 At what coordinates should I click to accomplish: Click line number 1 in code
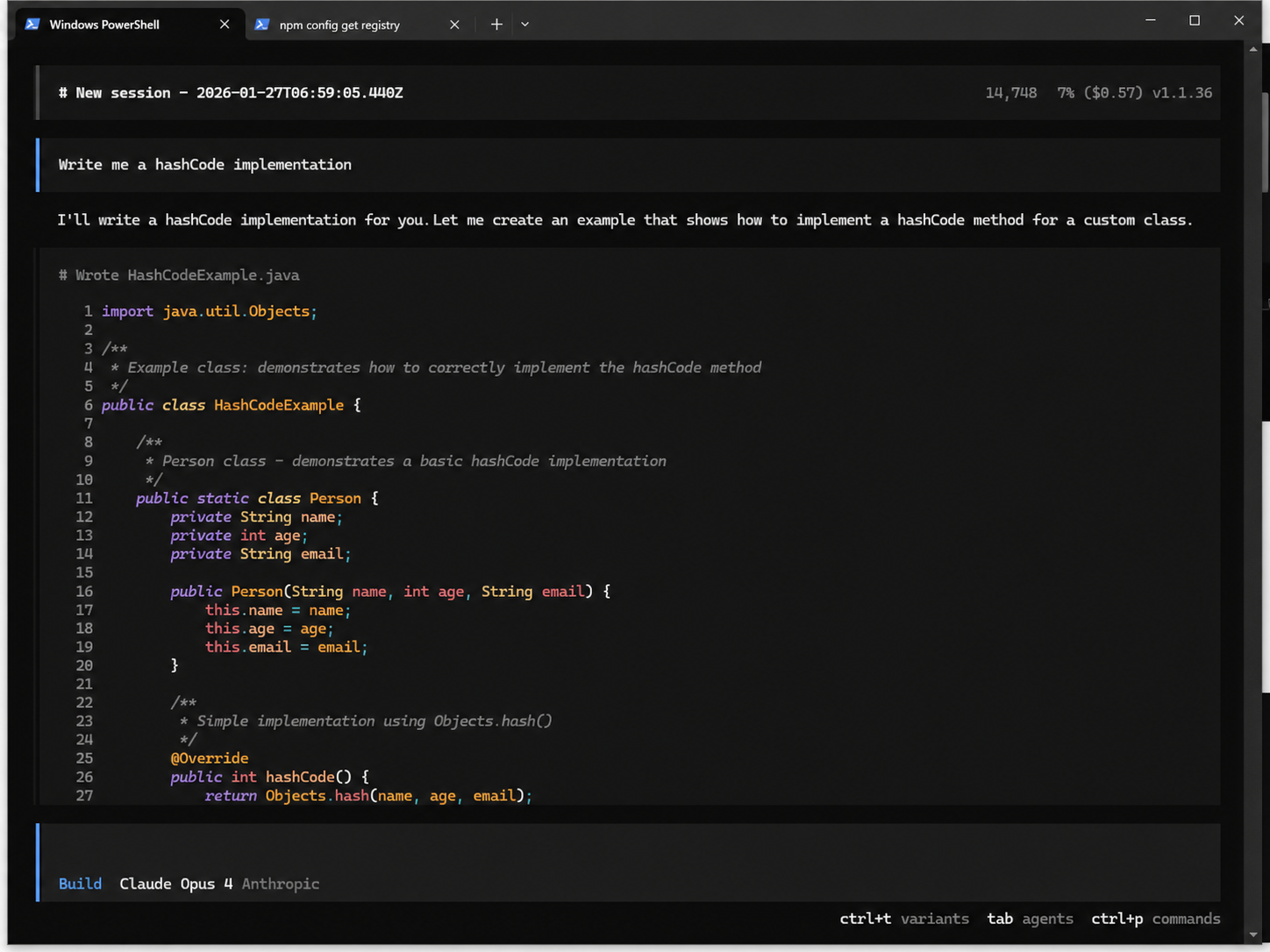click(88, 311)
